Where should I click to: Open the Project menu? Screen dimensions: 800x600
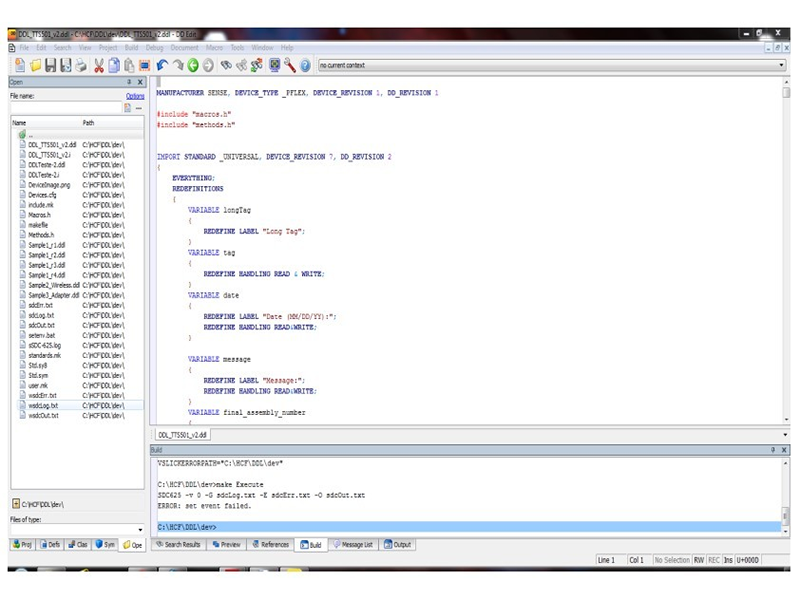coord(108,47)
